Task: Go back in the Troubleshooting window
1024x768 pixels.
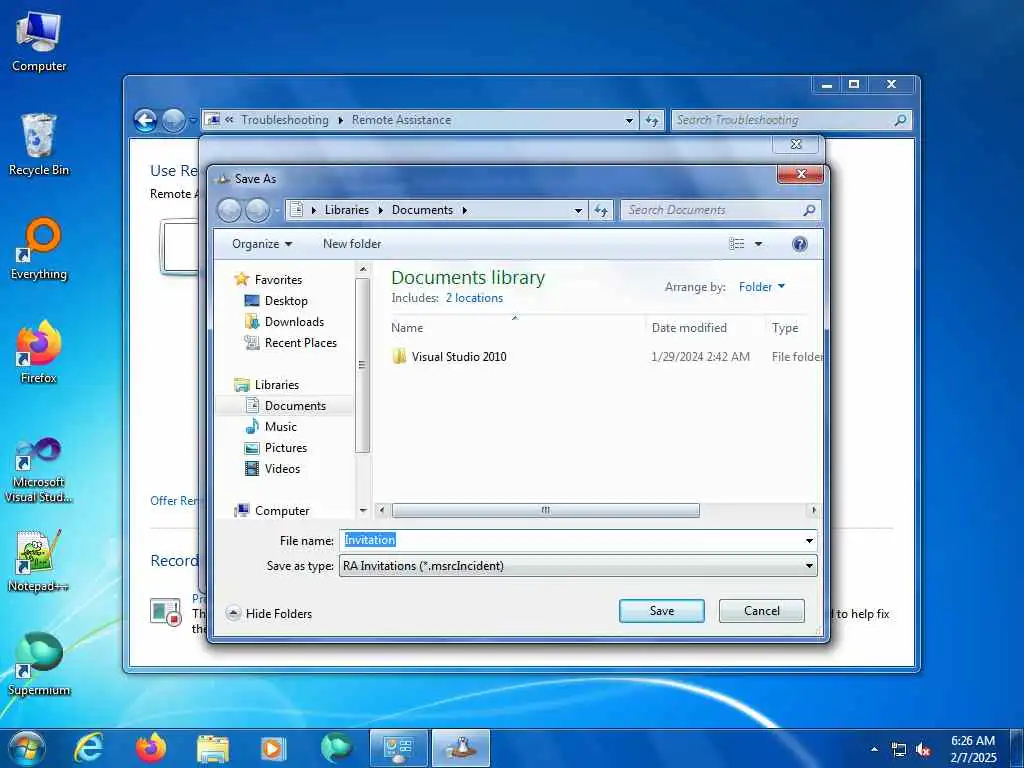Action: (146, 120)
